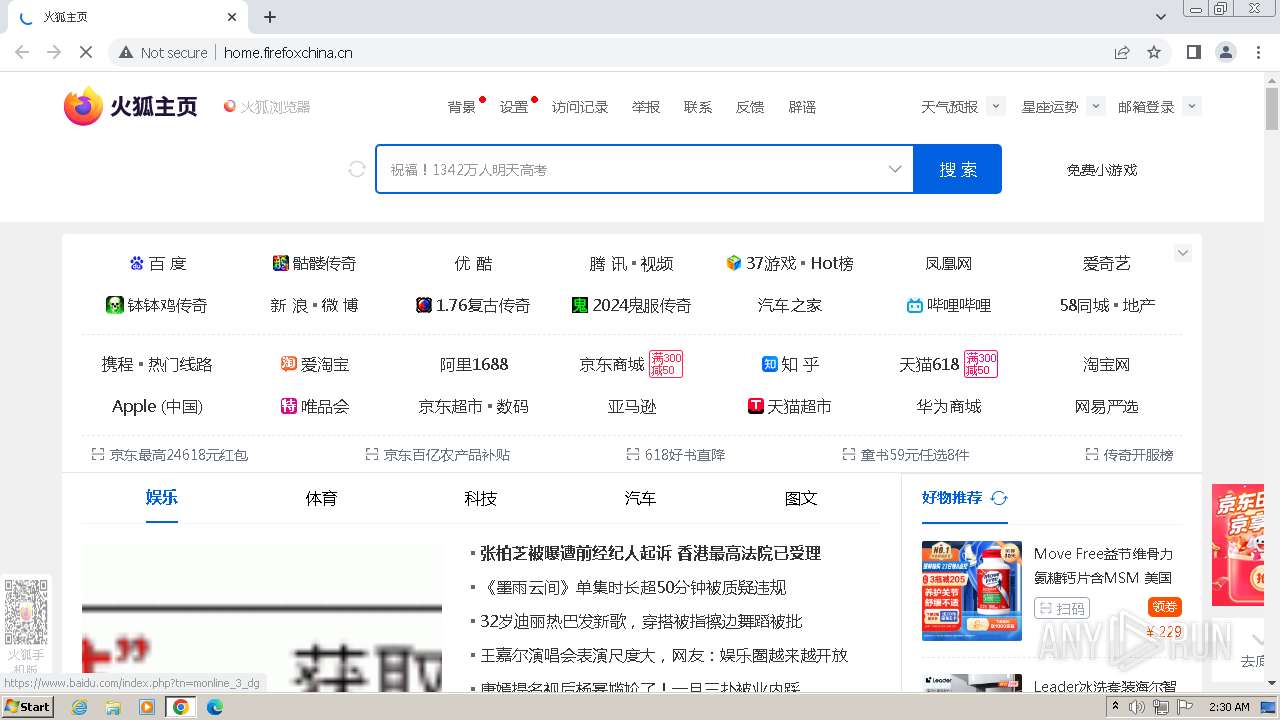This screenshot has width=1280, height=720.
Task: Open 访问记录 menu item
Action: (580, 107)
